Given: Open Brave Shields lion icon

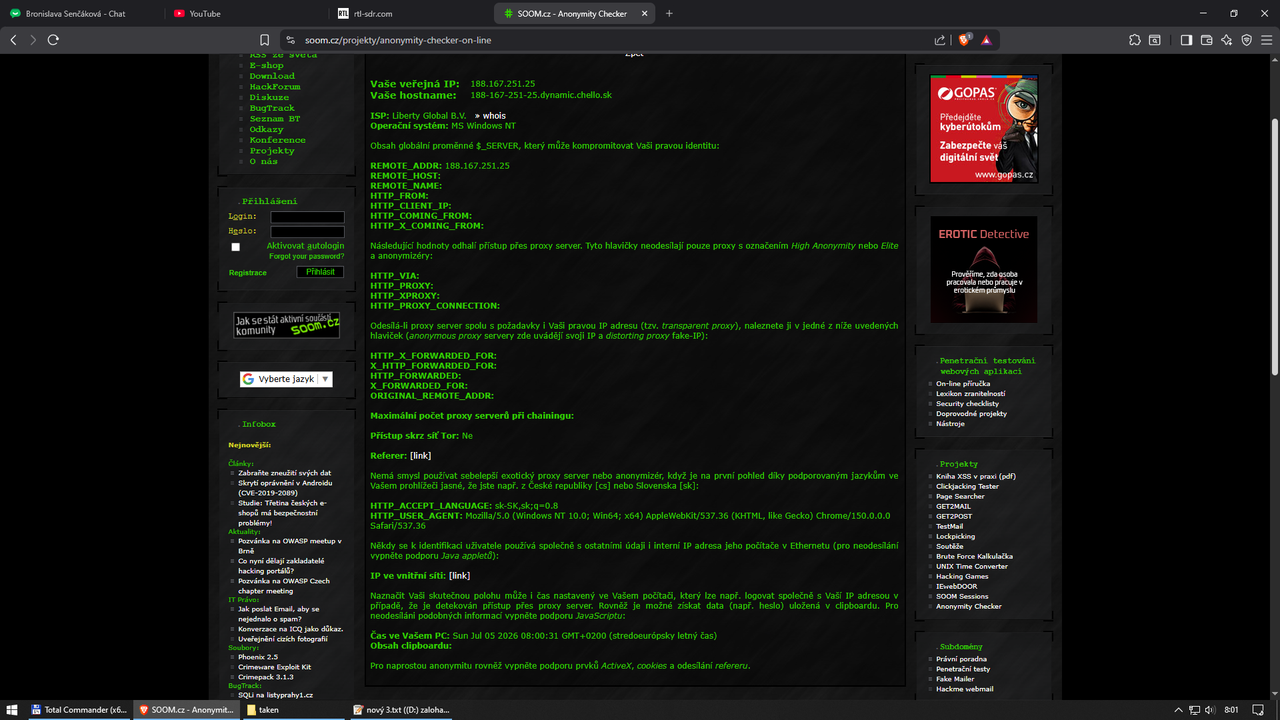Looking at the screenshot, I should pos(965,40).
